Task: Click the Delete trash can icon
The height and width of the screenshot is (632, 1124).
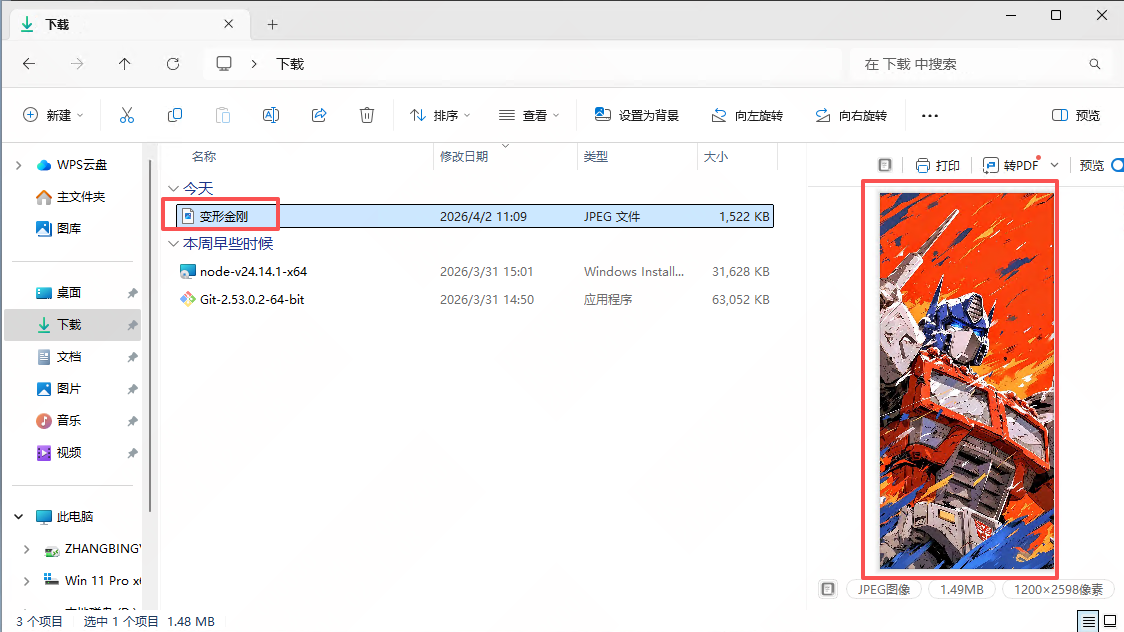Action: point(367,115)
